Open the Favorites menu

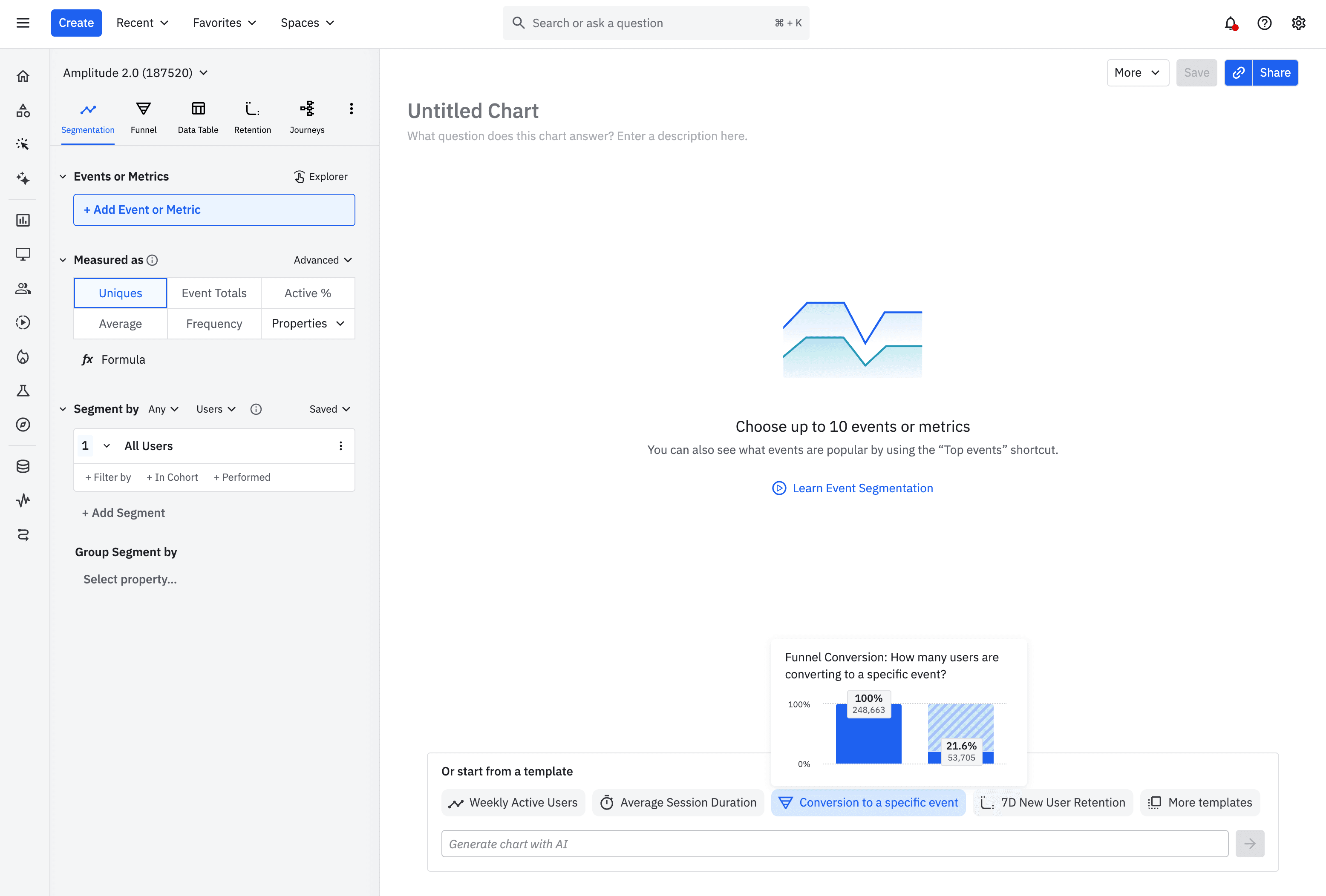point(224,23)
